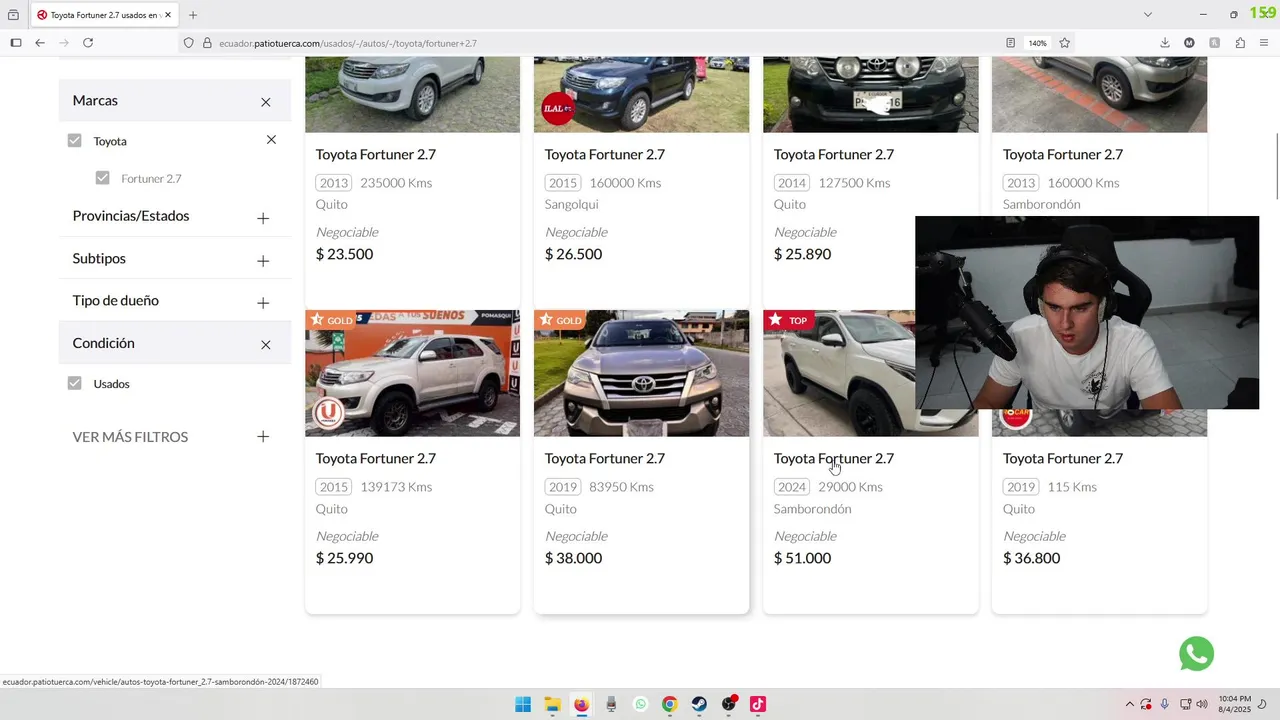The width and height of the screenshot is (1280, 720).
Task: Go back to the previous page
Action: (x=40, y=43)
